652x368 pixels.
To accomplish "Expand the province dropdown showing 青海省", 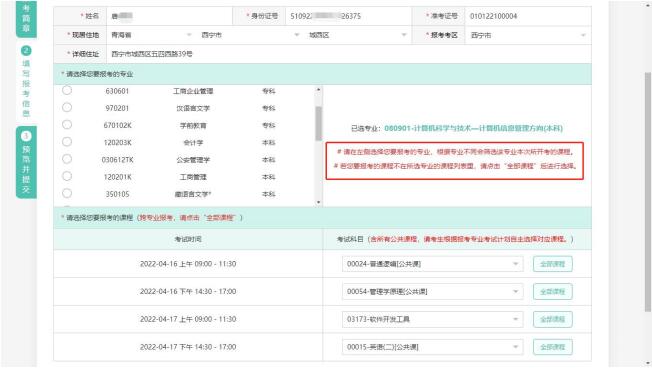I will (151, 35).
